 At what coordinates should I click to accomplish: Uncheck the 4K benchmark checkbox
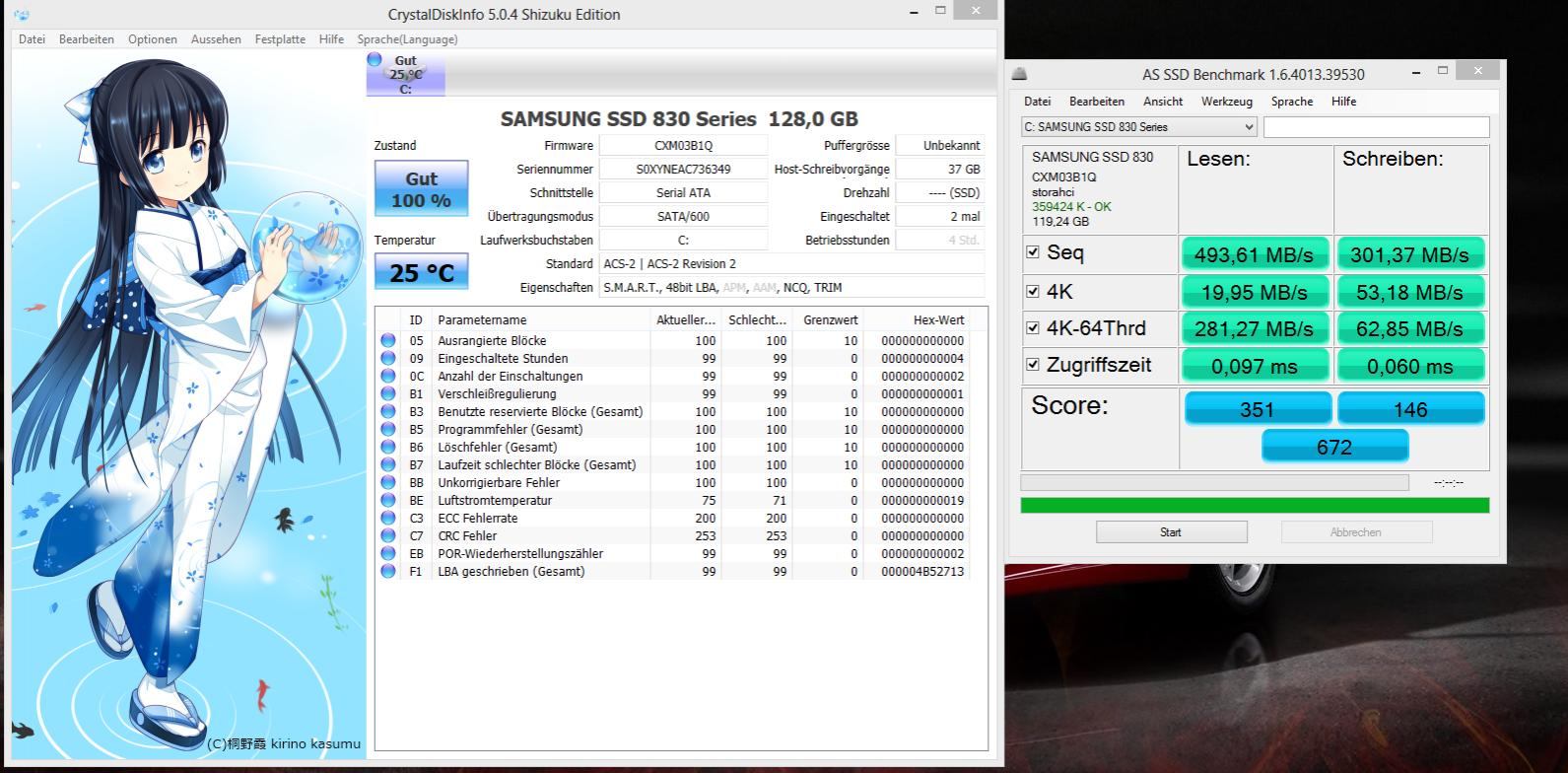coord(1033,291)
